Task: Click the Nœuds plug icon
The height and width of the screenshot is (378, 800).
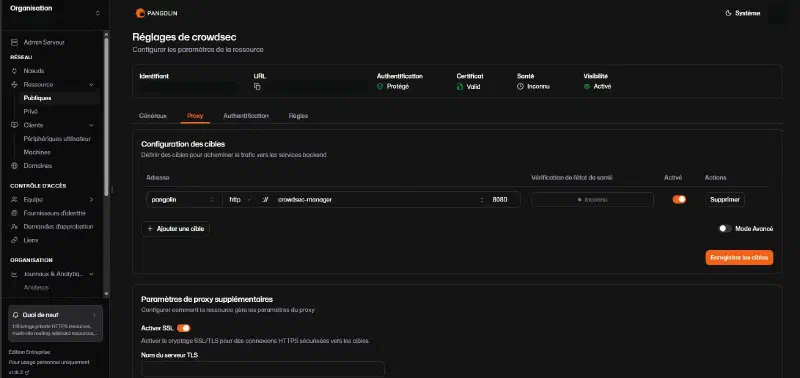Action: pyautogui.click(x=14, y=71)
